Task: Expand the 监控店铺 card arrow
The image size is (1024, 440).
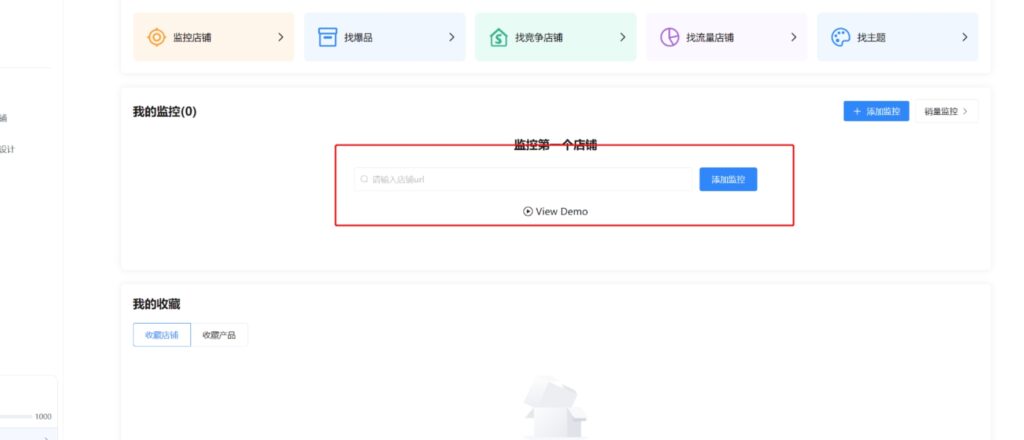Action: [x=281, y=37]
